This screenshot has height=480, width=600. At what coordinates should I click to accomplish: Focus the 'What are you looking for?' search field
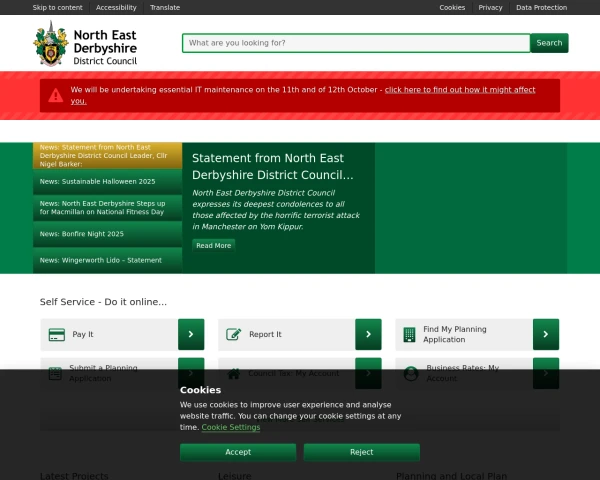[356, 43]
